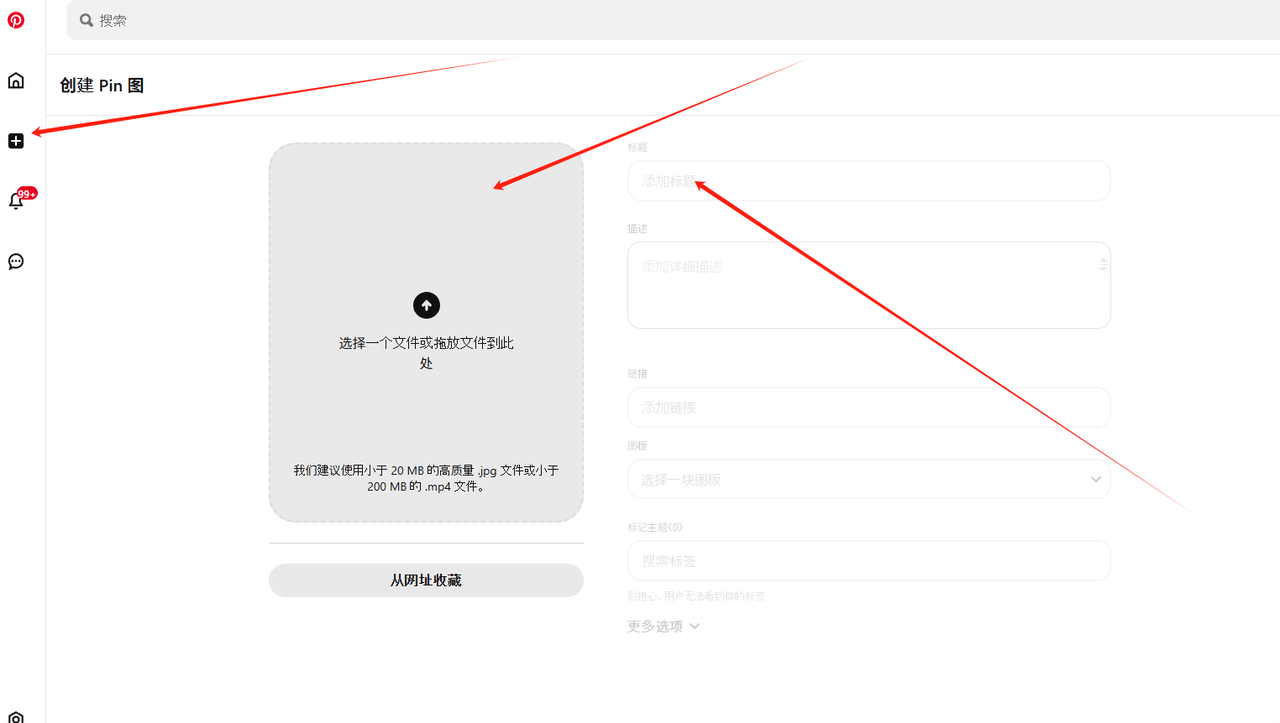Image resolution: width=1280 pixels, height=723 pixels.
Task: Click the 搜索标签 tag search field
Action: tap(869, 561)
